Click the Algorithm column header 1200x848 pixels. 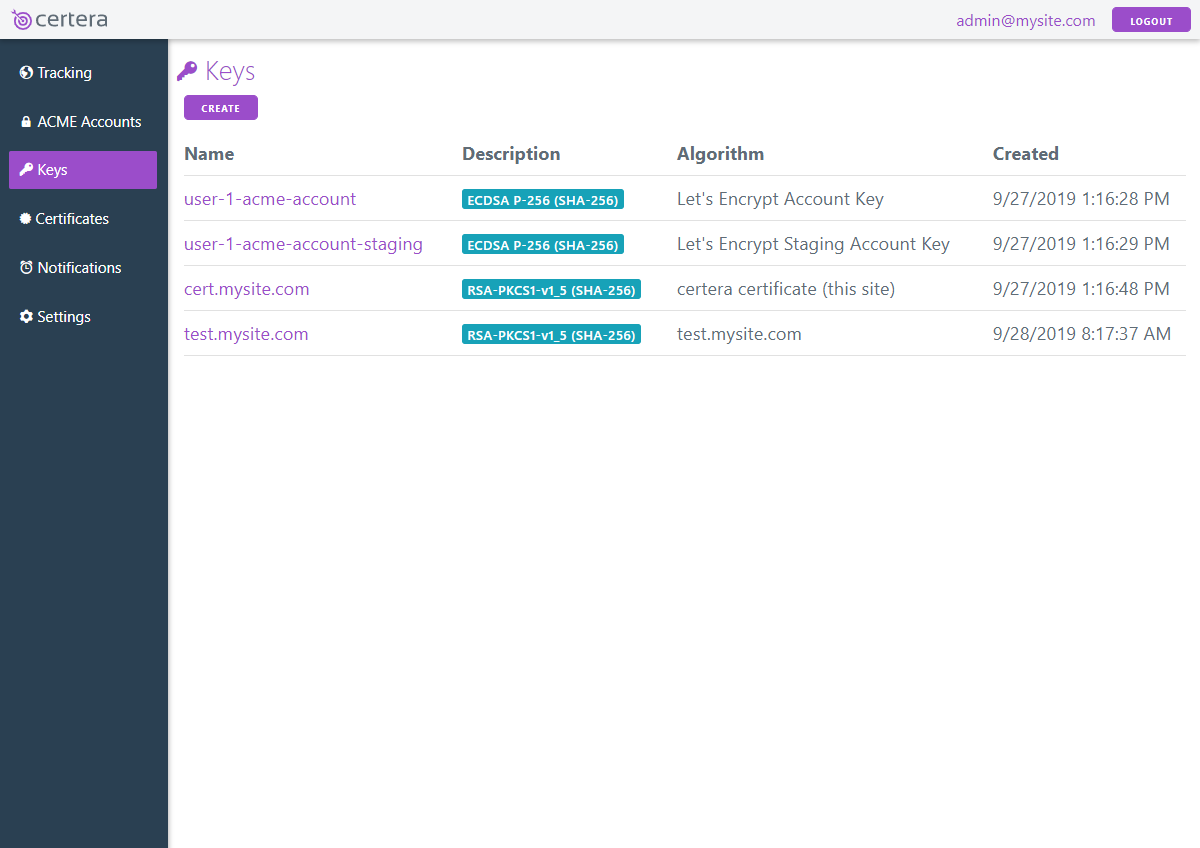click(x=720, y=154)
